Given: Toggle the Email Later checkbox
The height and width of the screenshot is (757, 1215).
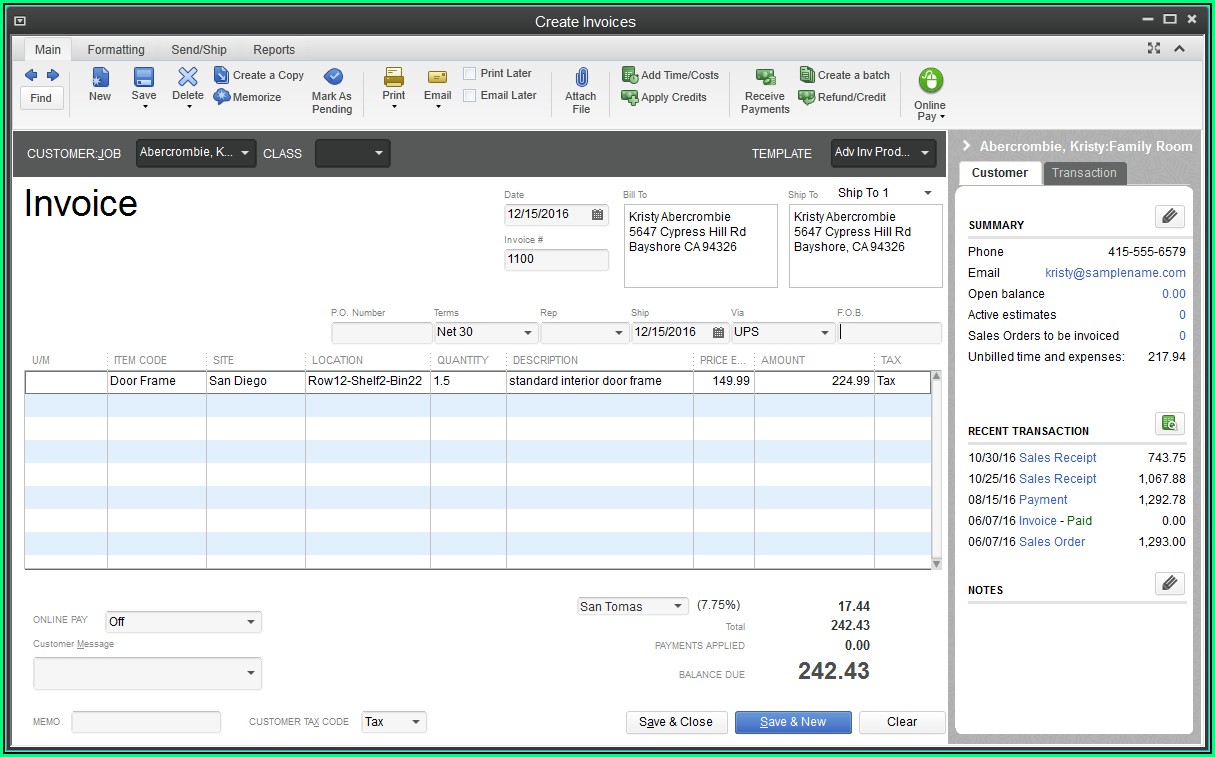Looking at the screenshot, I should [470, 96].
